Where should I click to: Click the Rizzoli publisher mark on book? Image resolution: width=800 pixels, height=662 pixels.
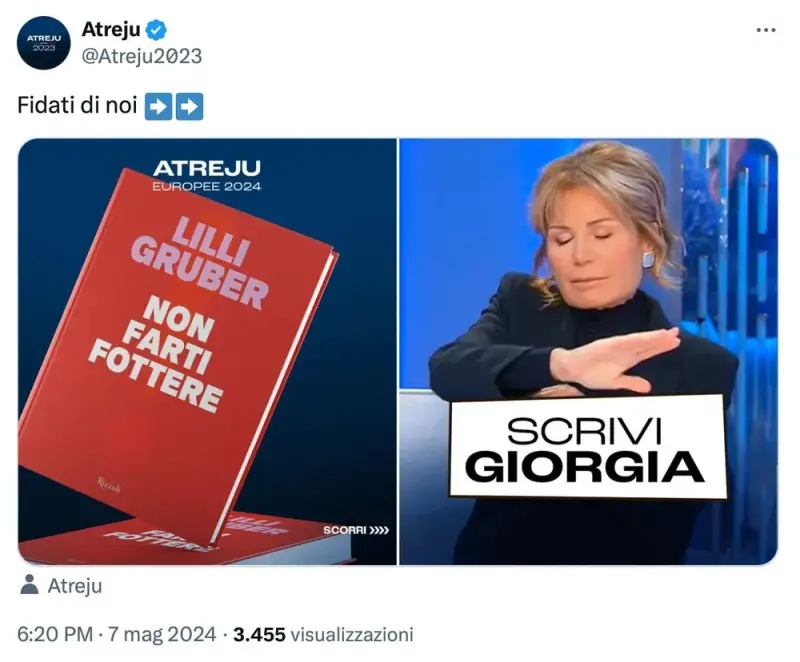(x=109, y=485)
